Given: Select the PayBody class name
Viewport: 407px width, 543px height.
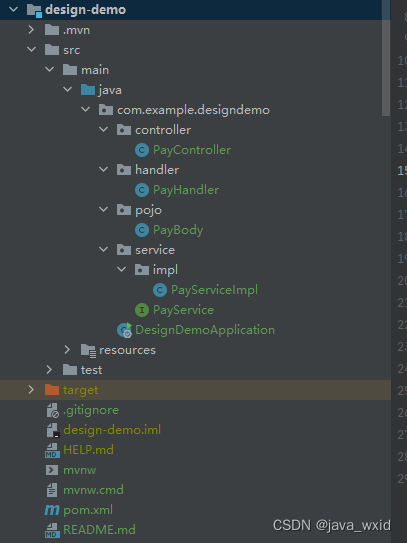Looking at the screenshot, I should 178,230.
